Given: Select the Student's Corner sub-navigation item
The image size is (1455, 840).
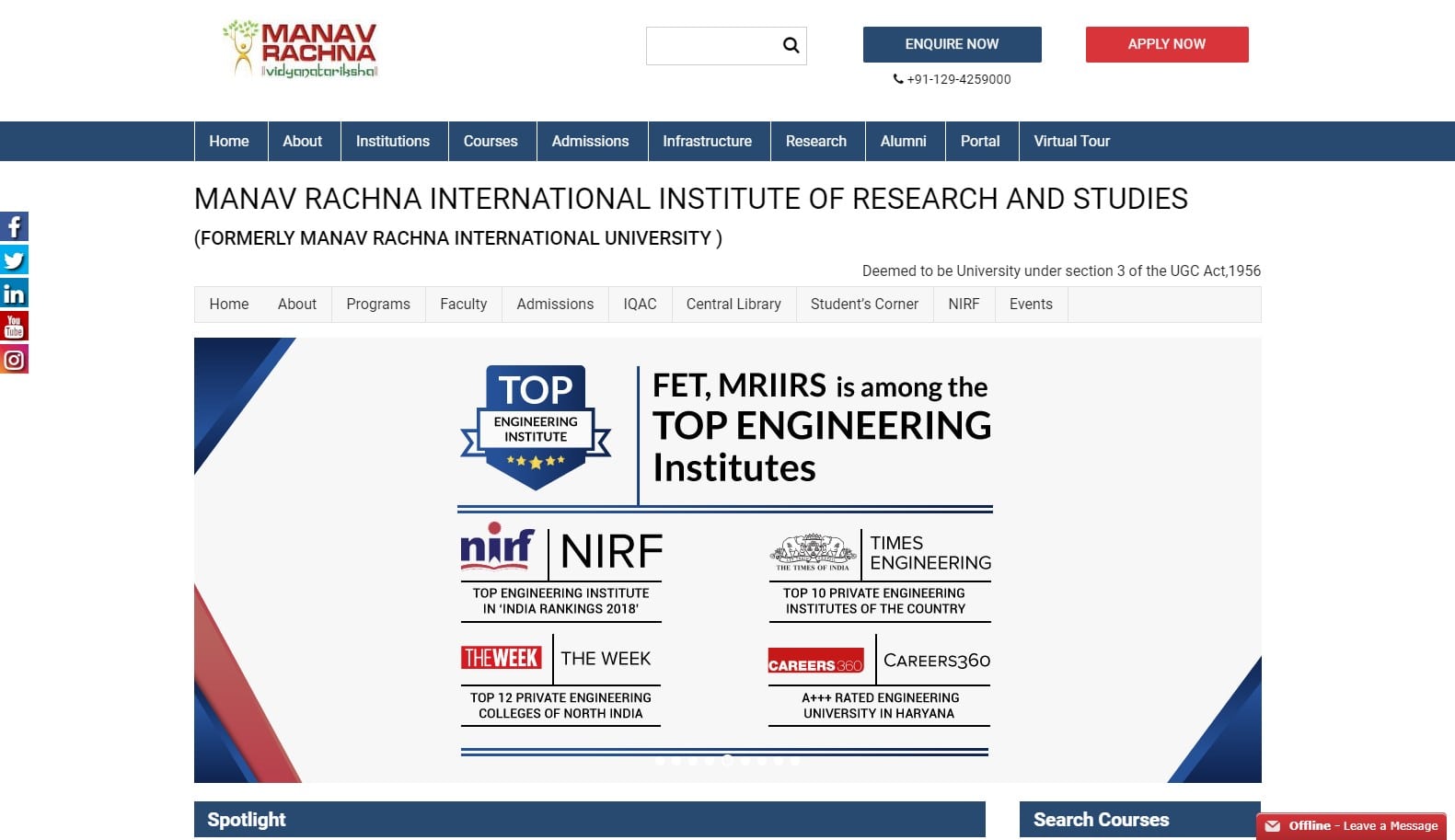Looking at the screenshot, I should click(864, 304).
